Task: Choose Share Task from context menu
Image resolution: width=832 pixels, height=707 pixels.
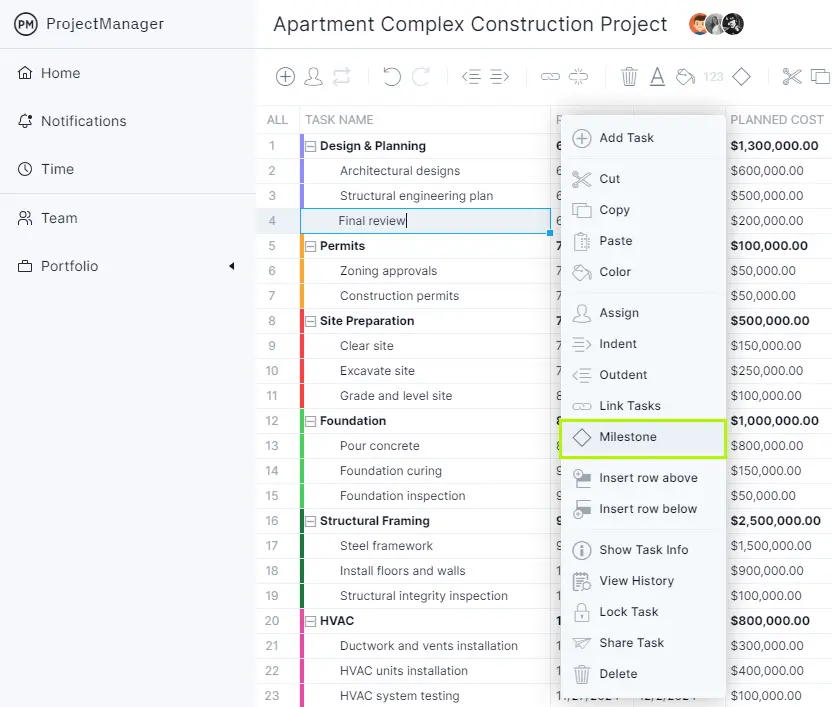Action: tap(643, 643)
